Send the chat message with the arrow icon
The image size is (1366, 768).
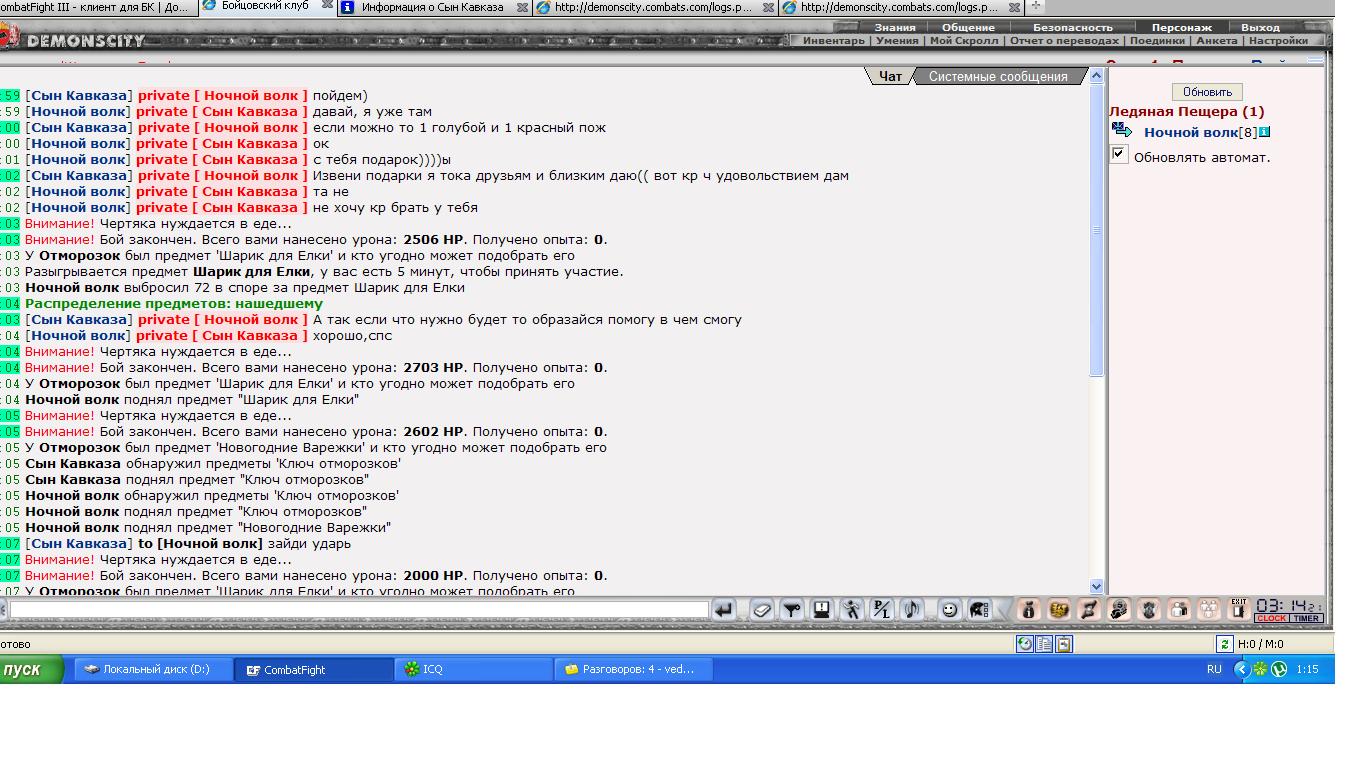pyautogui.click(x=724, y=609)
